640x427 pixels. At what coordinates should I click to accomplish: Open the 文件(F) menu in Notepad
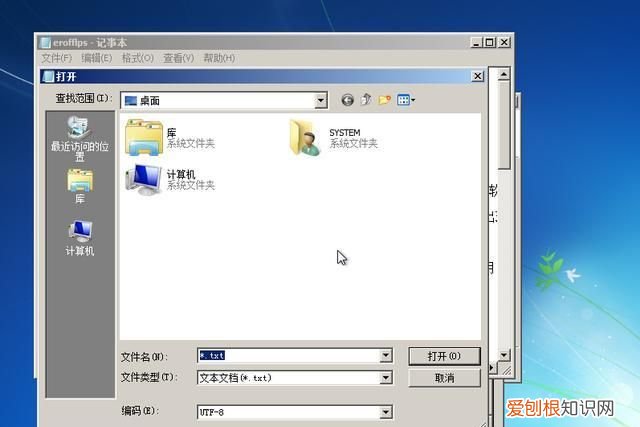click(57, 58)
